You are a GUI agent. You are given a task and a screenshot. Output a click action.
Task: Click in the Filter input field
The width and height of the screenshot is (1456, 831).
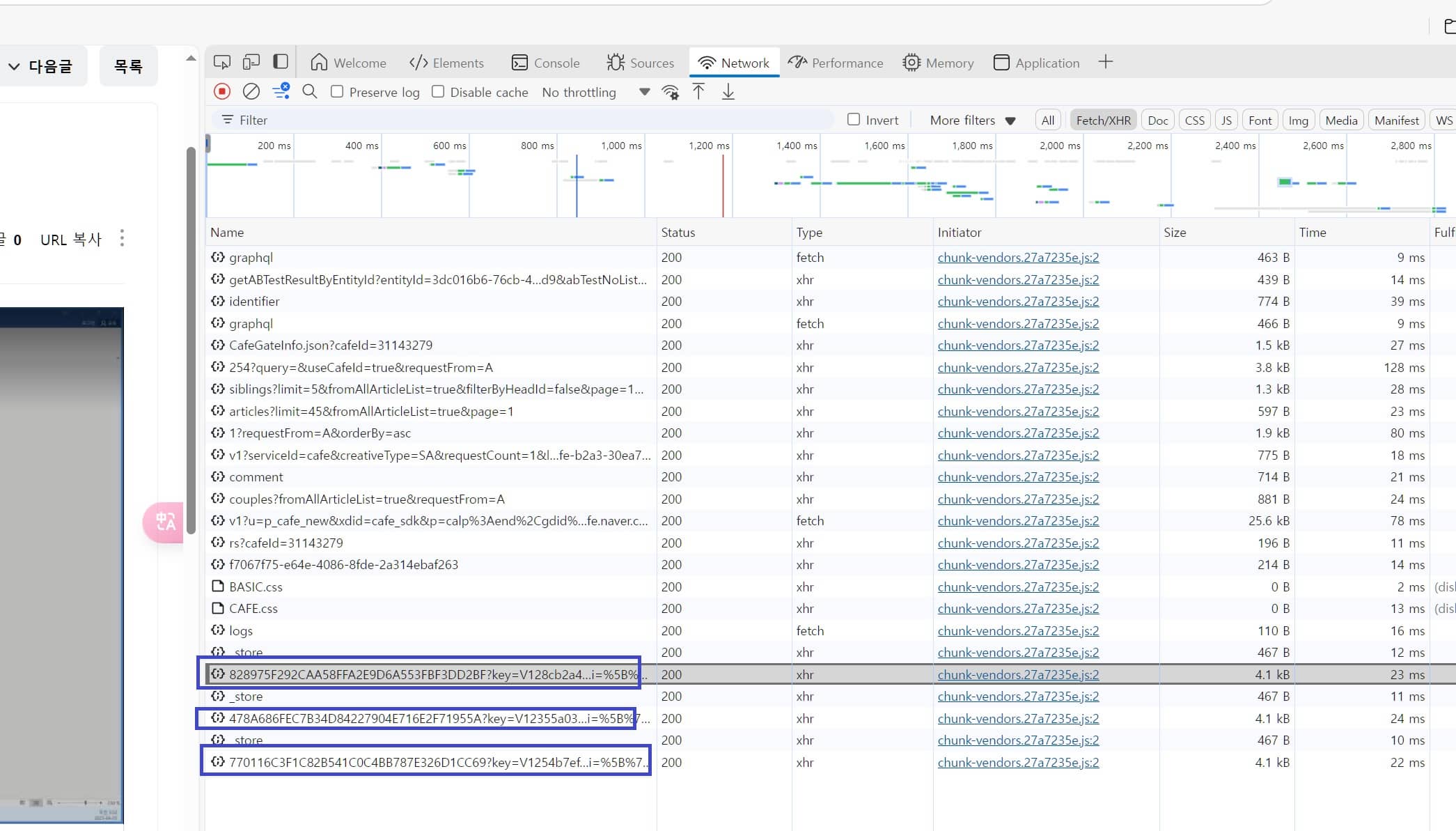click(522, 120)
